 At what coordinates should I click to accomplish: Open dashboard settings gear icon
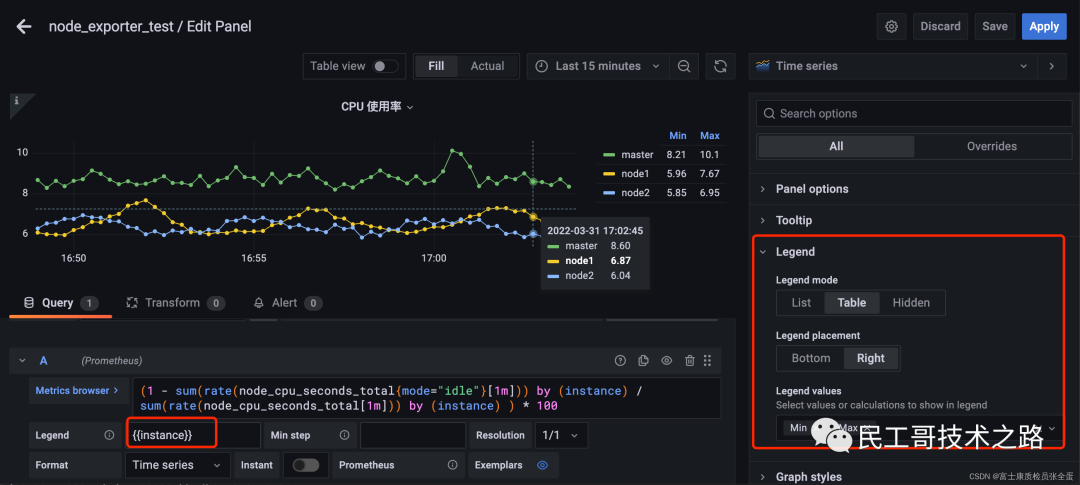891,26
